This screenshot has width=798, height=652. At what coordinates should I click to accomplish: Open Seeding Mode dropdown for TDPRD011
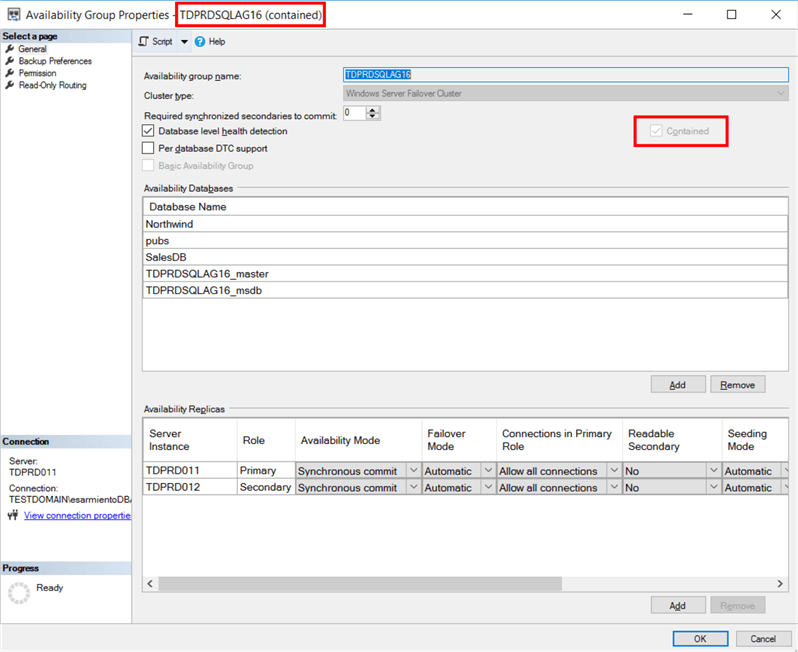point(786,471)
